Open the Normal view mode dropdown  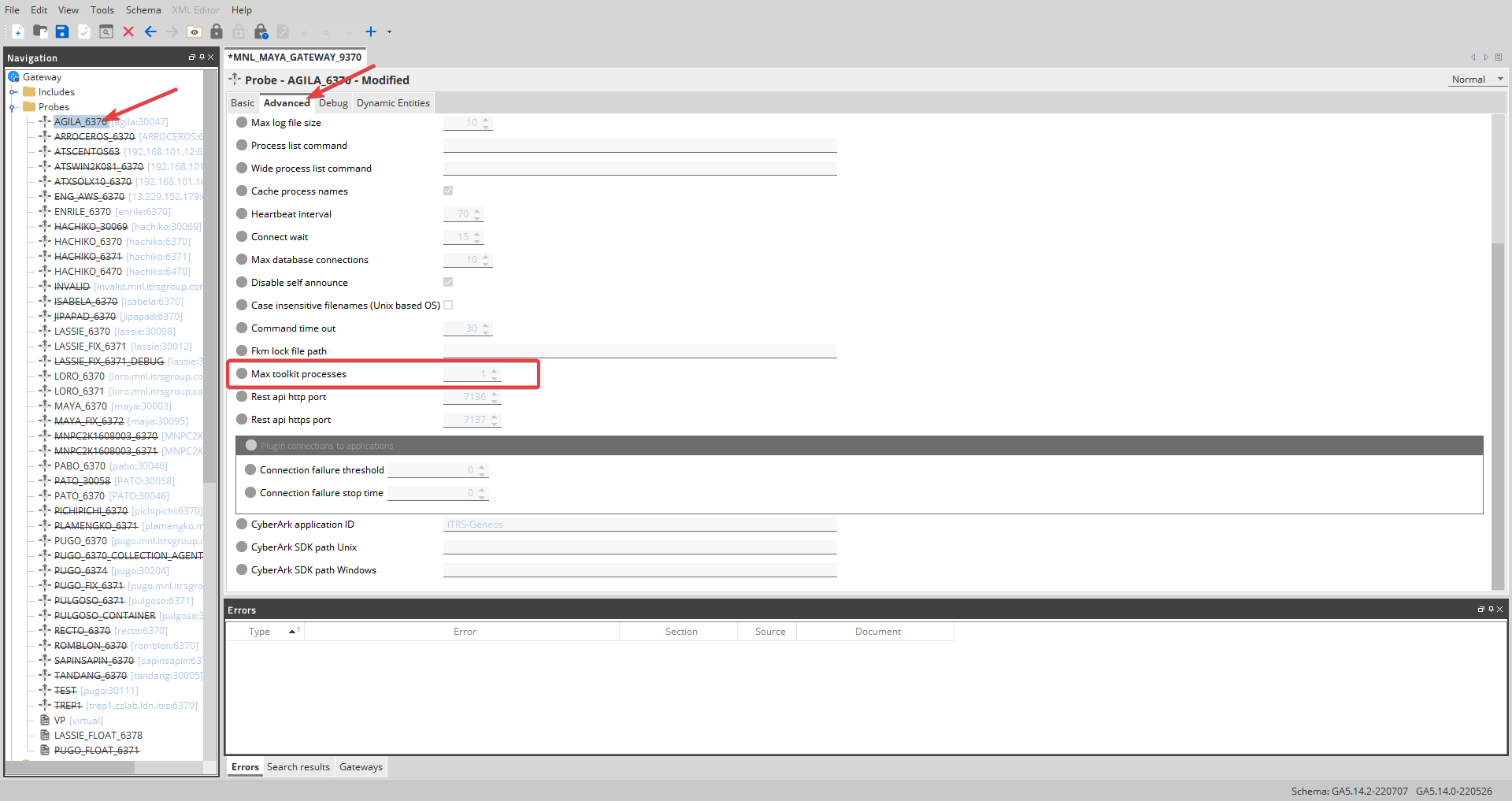[1477, 80]
